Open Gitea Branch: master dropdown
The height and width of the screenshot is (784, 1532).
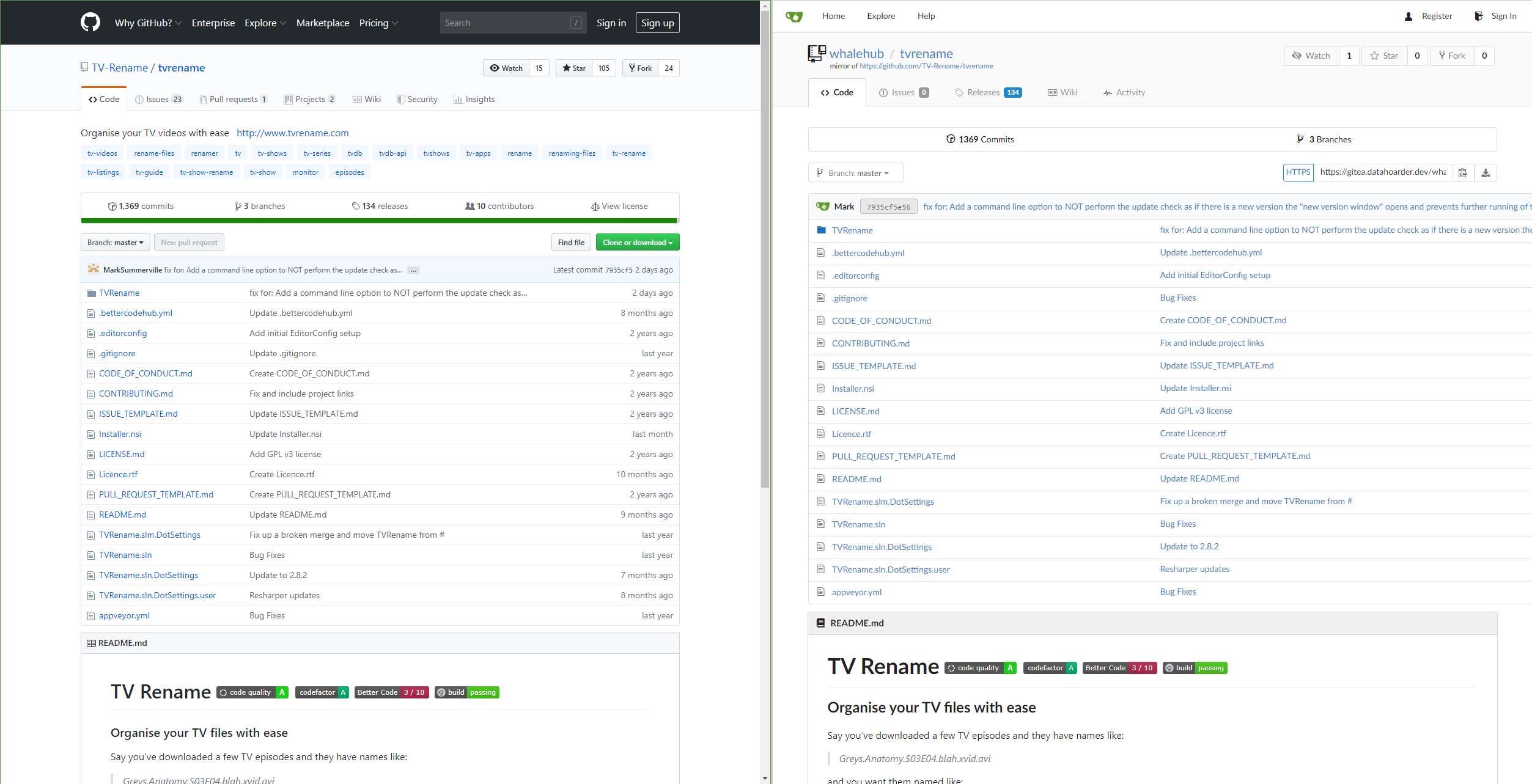[x=855, y=173]
